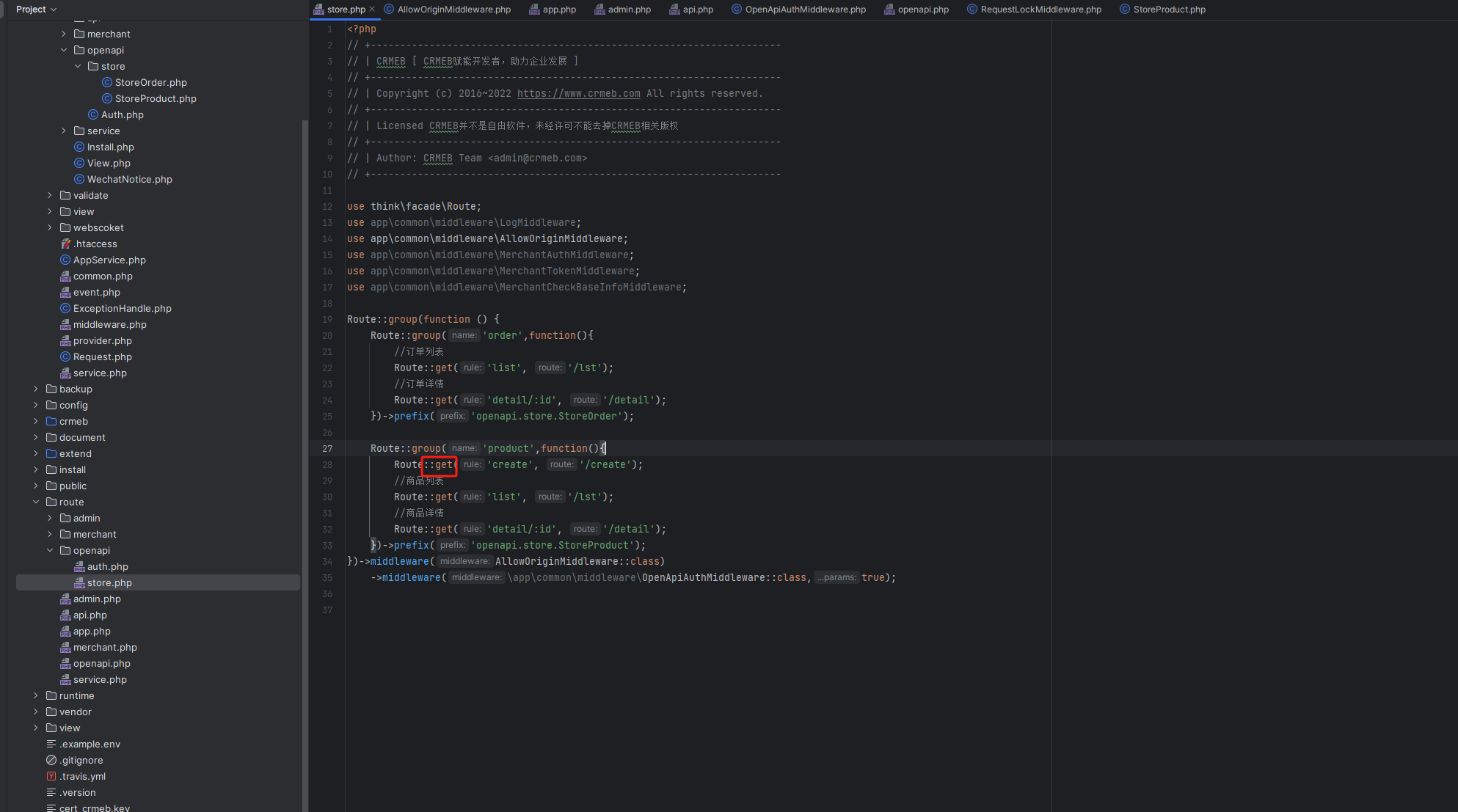Screen dimensions: 1458x812
Task: Click line number 27 in the gutter
Action: pos(327,449)
